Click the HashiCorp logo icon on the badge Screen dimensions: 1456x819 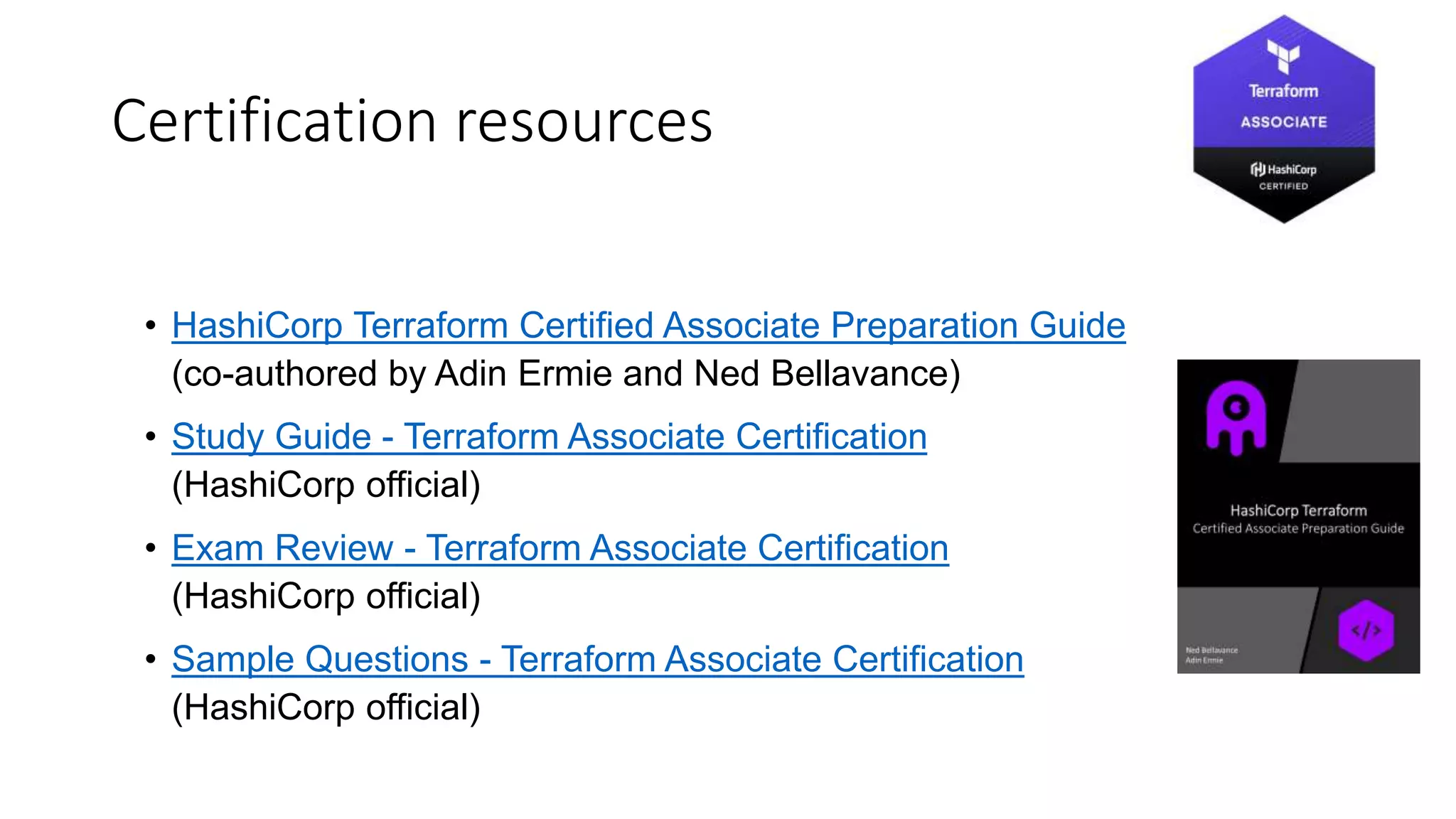pyautogui.click(x=1258, y=169)
